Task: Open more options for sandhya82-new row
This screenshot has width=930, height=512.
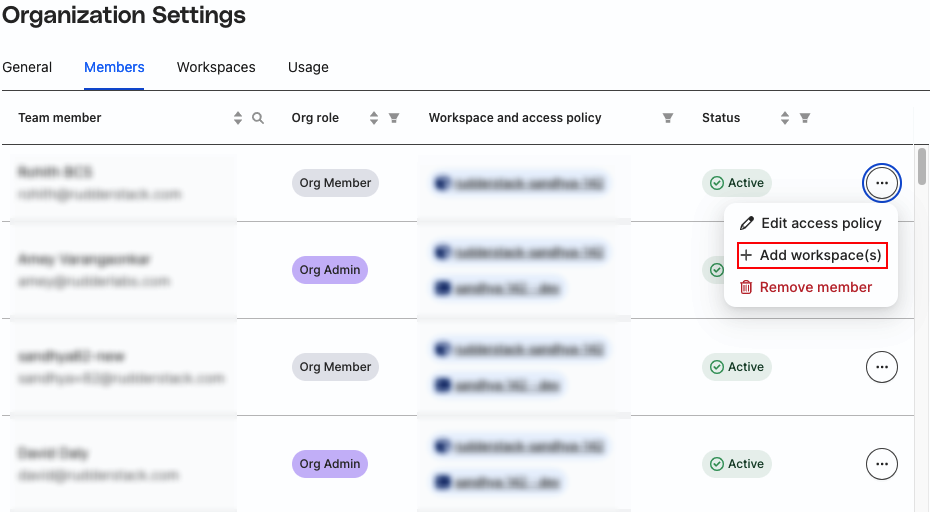Action: (x=882, y=367)
